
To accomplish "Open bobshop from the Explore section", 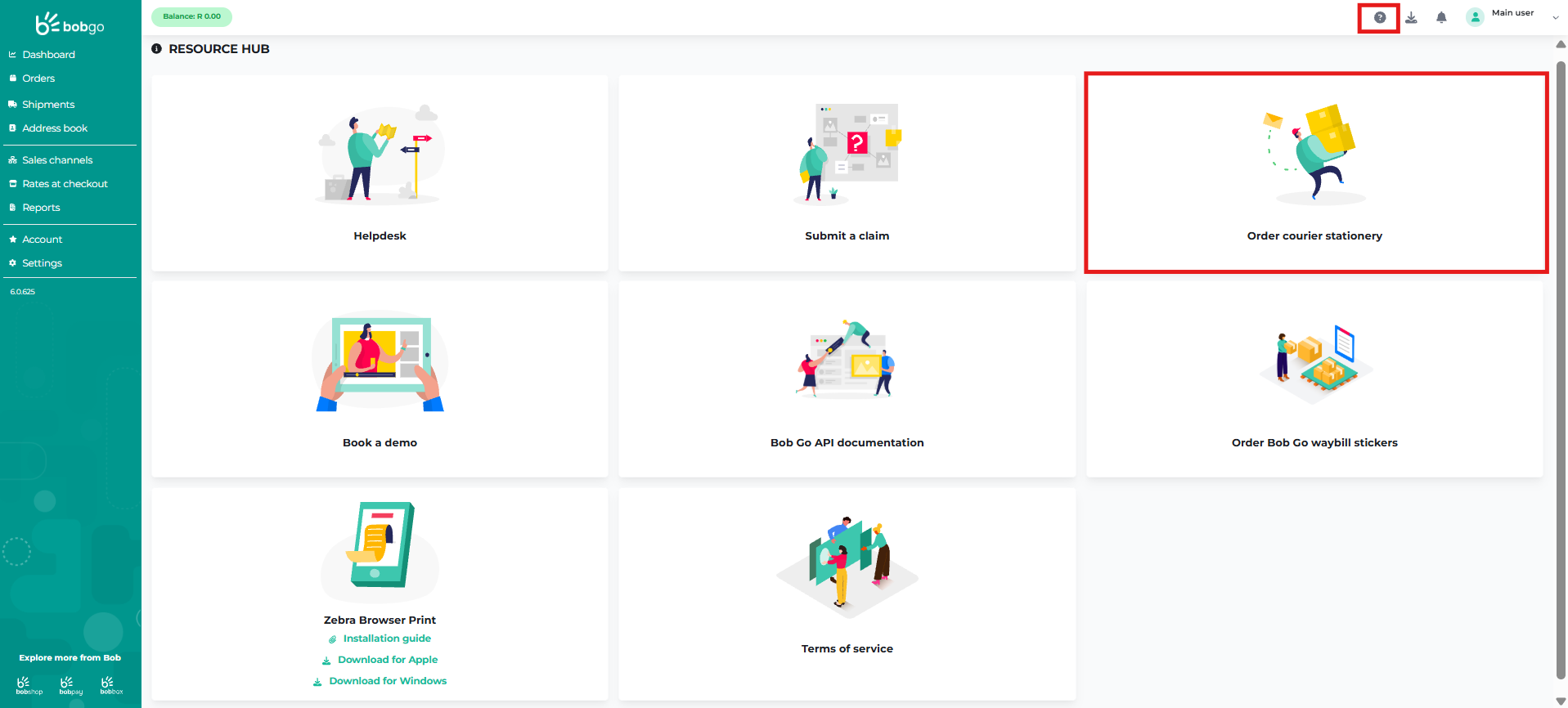I will (29, 685).
